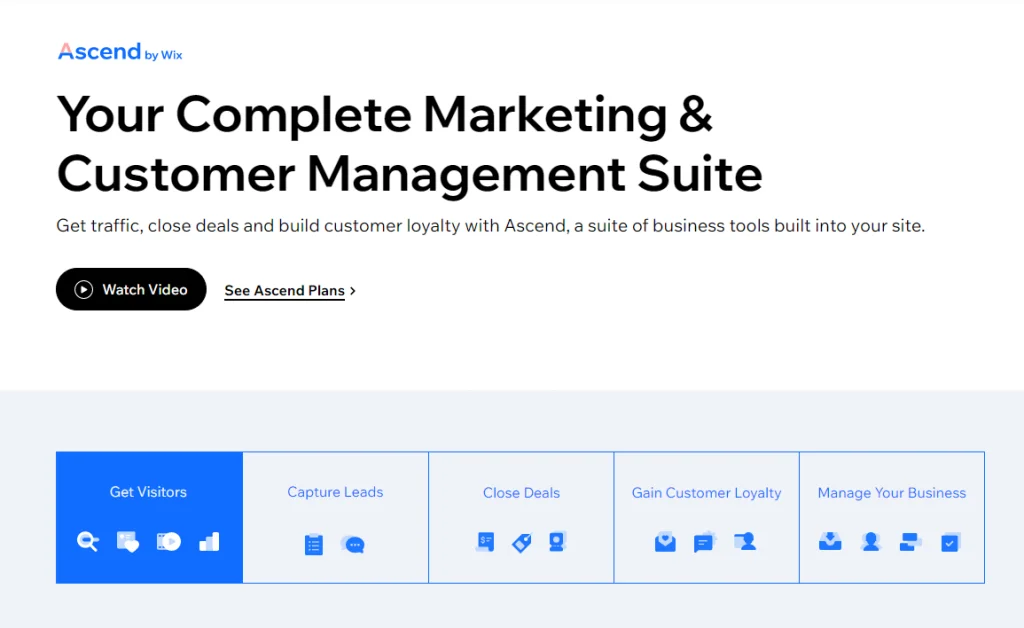
Task: Click the price tag coupon icon
Action: [521, 543]
